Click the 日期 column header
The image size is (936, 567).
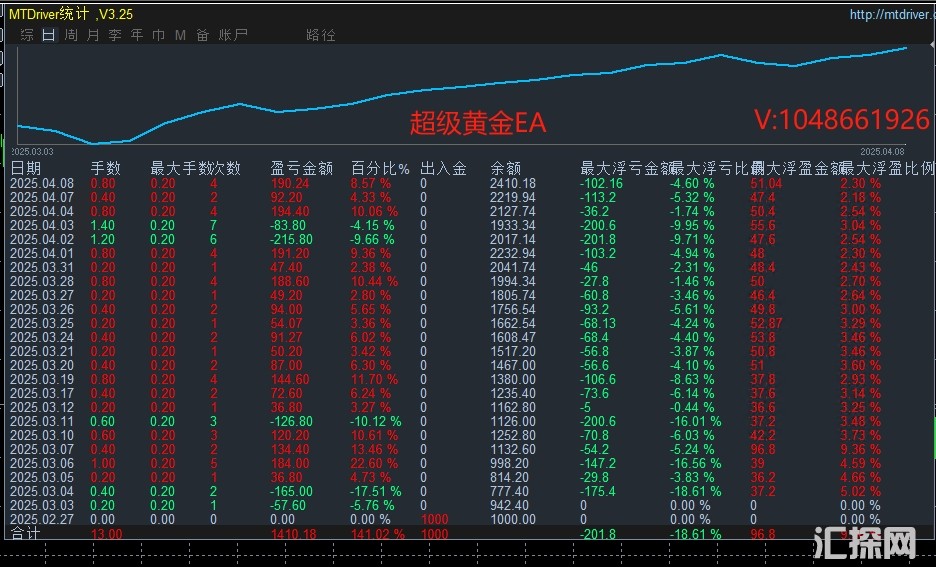(x=26, y=169)
